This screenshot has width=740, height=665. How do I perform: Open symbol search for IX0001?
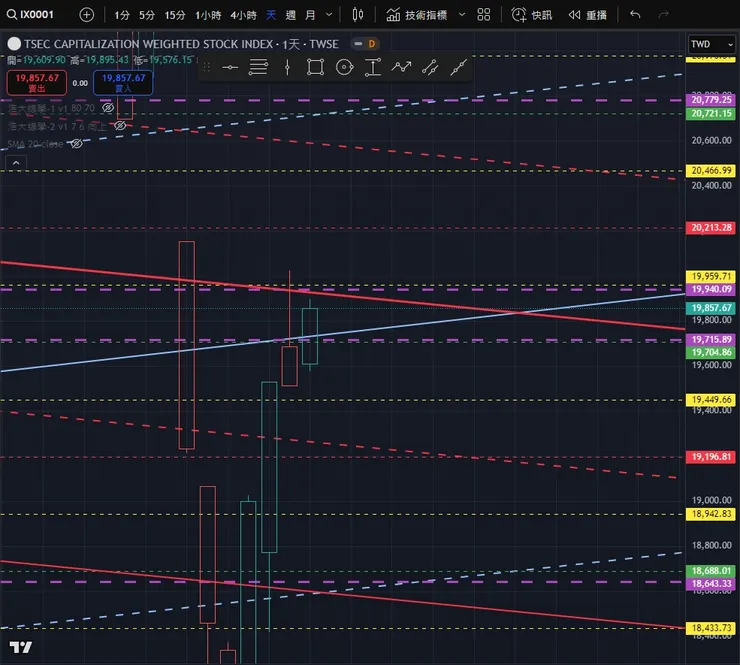[31, 15]
